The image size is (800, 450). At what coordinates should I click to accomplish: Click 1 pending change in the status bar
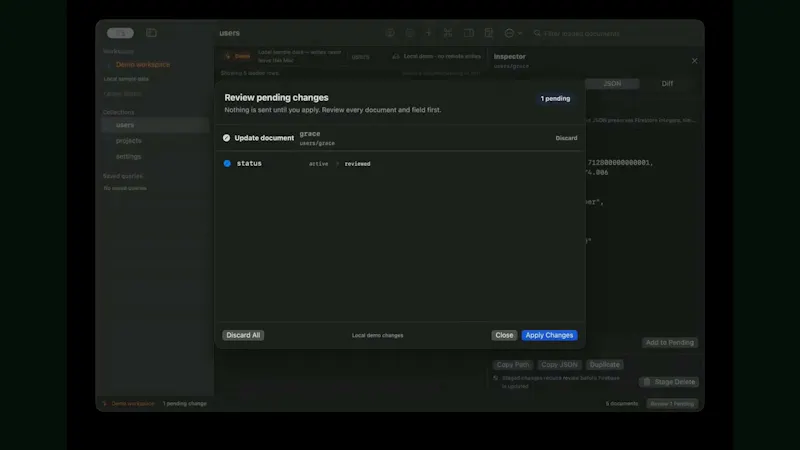click(x=185, y=404)
